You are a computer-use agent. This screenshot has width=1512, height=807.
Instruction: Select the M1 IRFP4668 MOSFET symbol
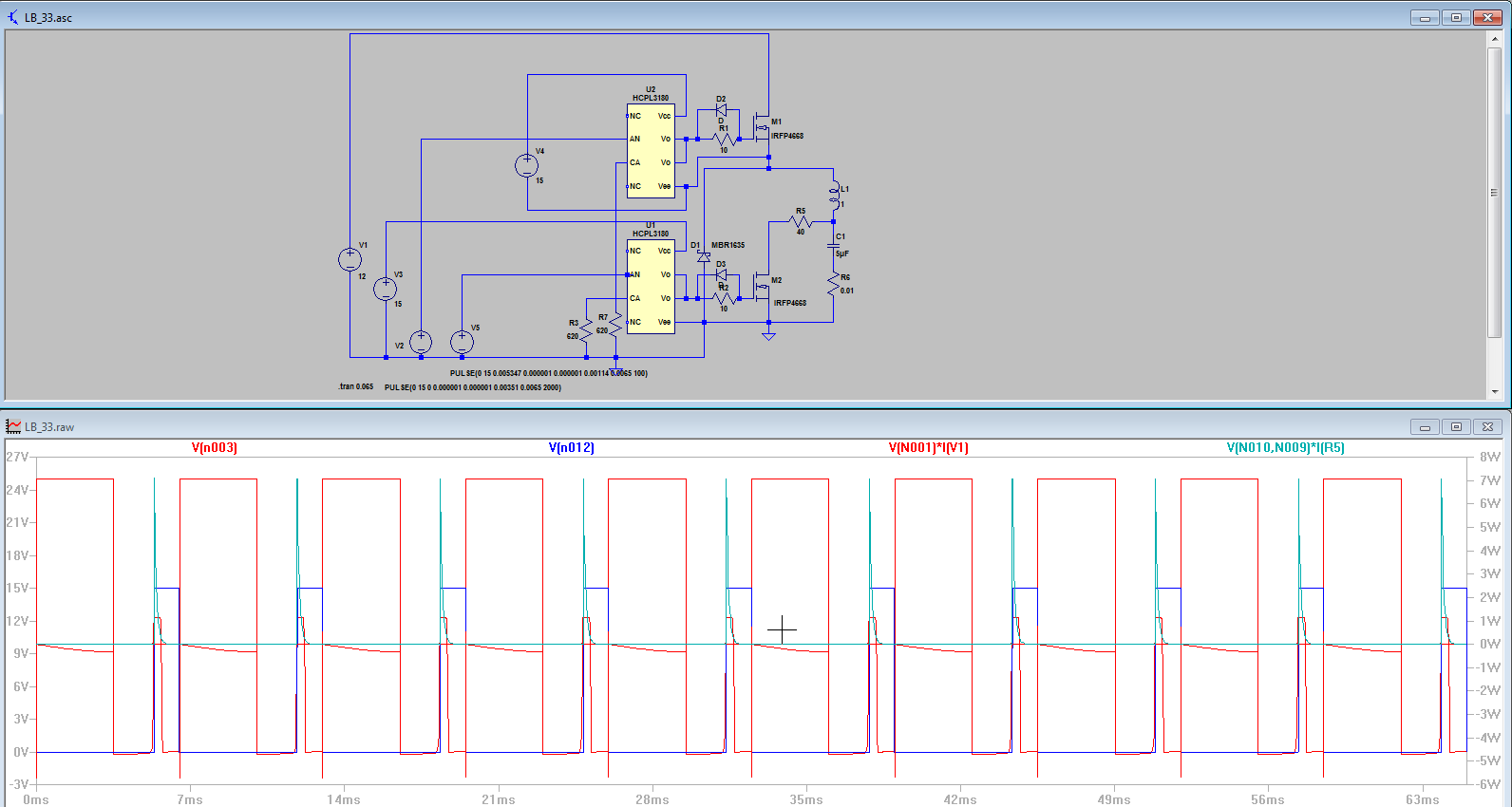click(762, 127)
